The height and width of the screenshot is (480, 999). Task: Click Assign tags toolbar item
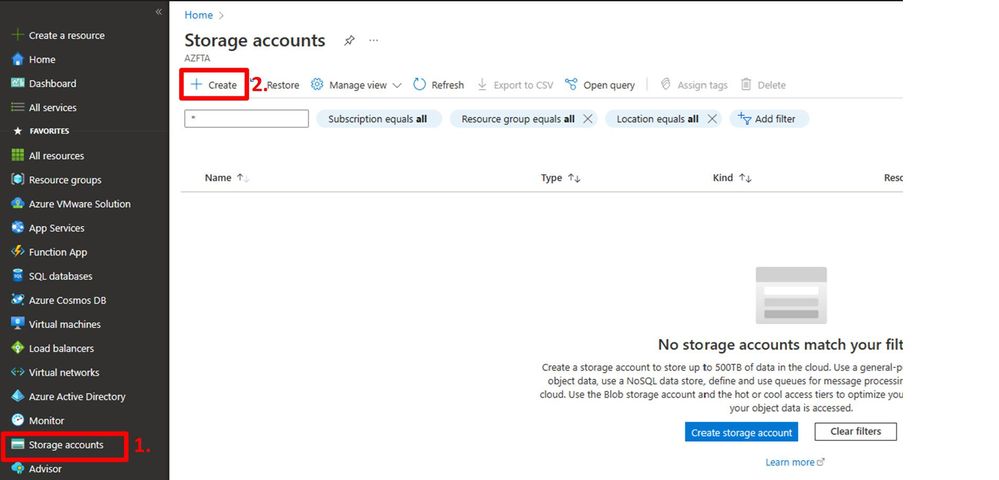pyautogui.click(x=694, y=85)
